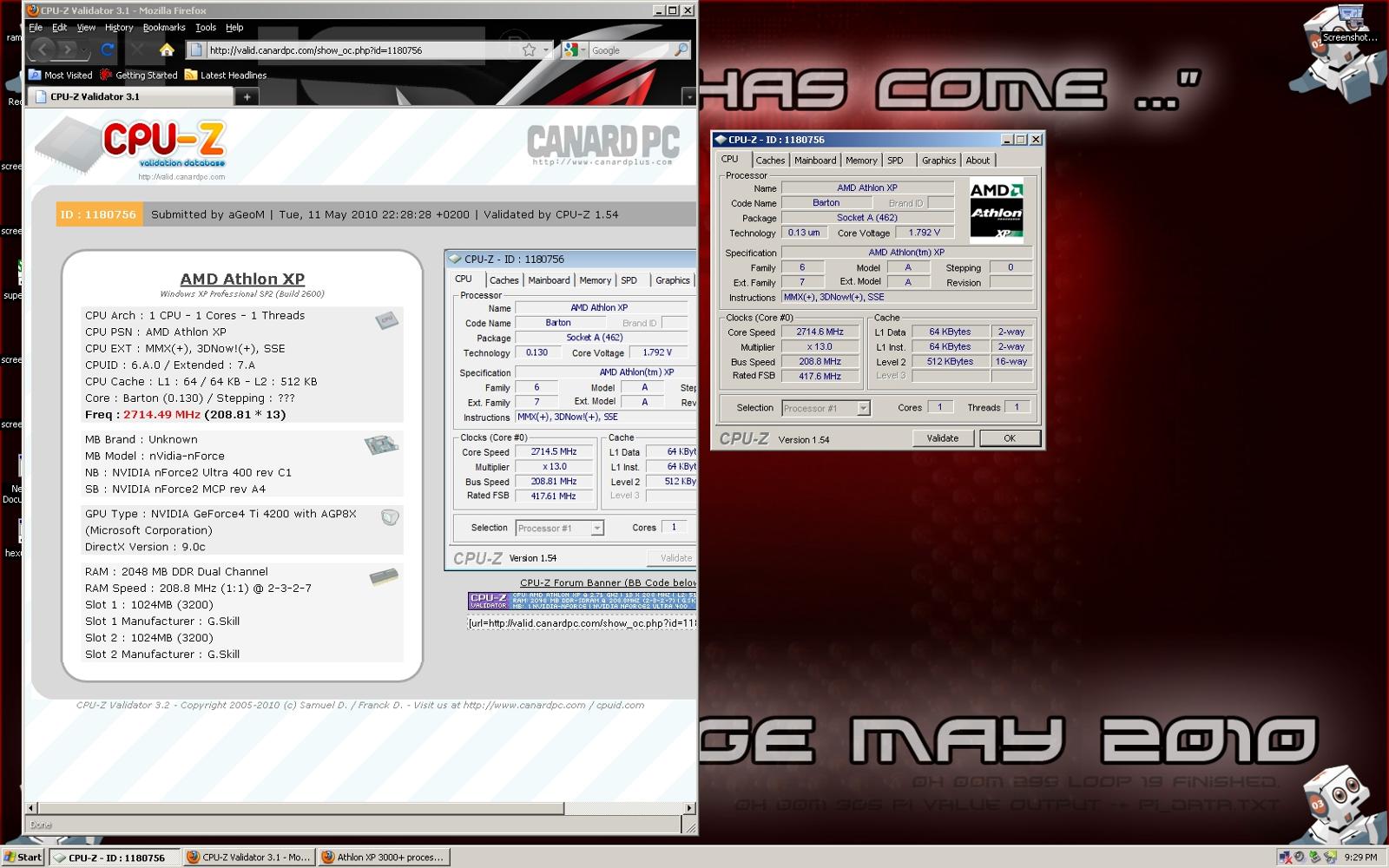The width and height of the screenshot is (1389, 868).
Task: Click CPU-Z window title bar icon
Action: (x=720, y=139)
